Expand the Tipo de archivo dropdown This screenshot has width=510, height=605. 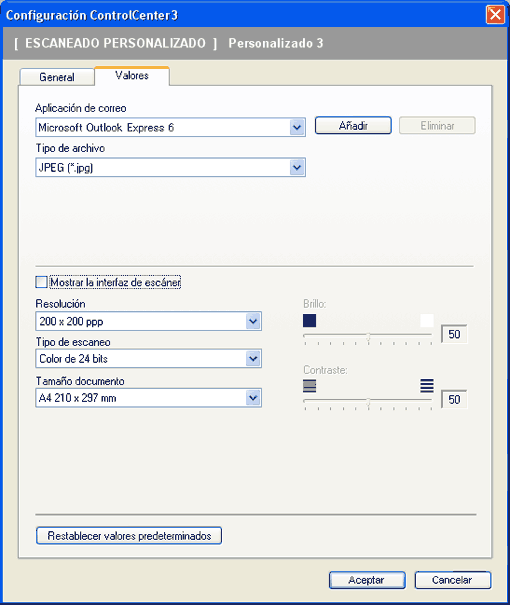297,167
